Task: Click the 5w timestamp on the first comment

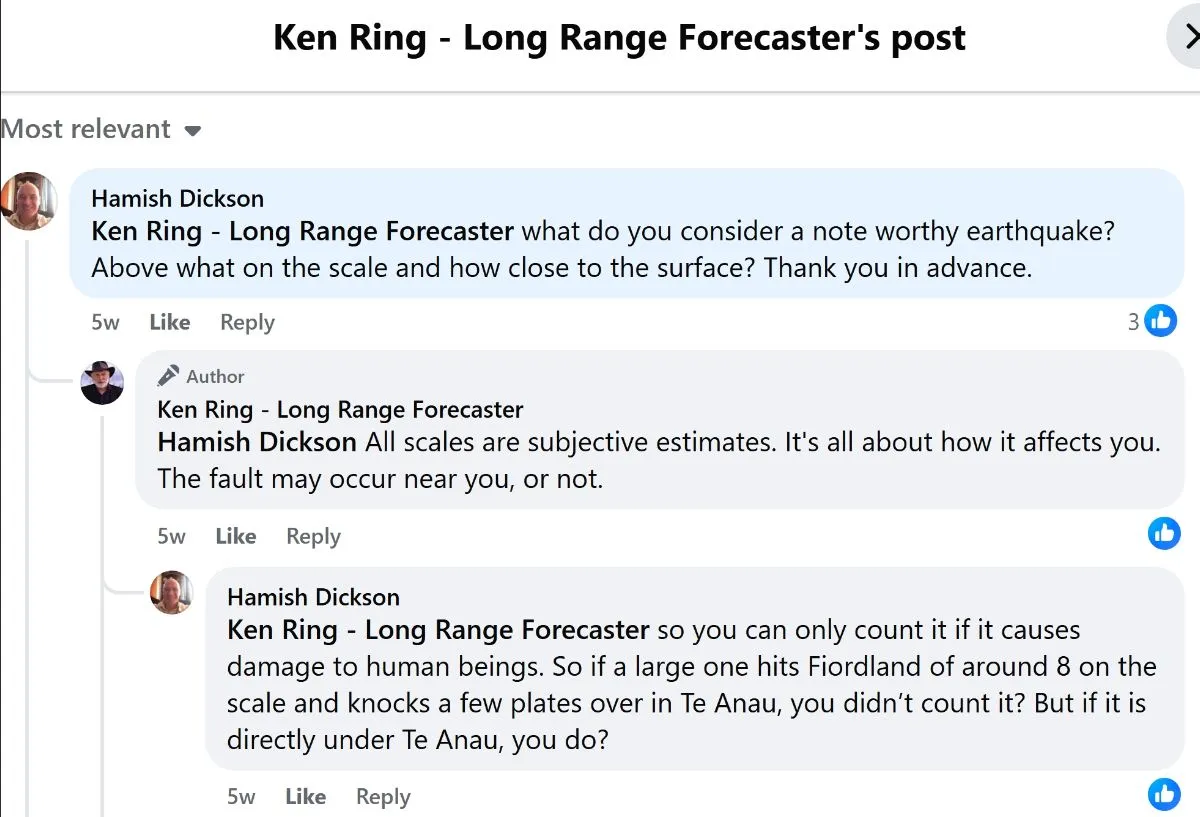Action: pos(105,322)
